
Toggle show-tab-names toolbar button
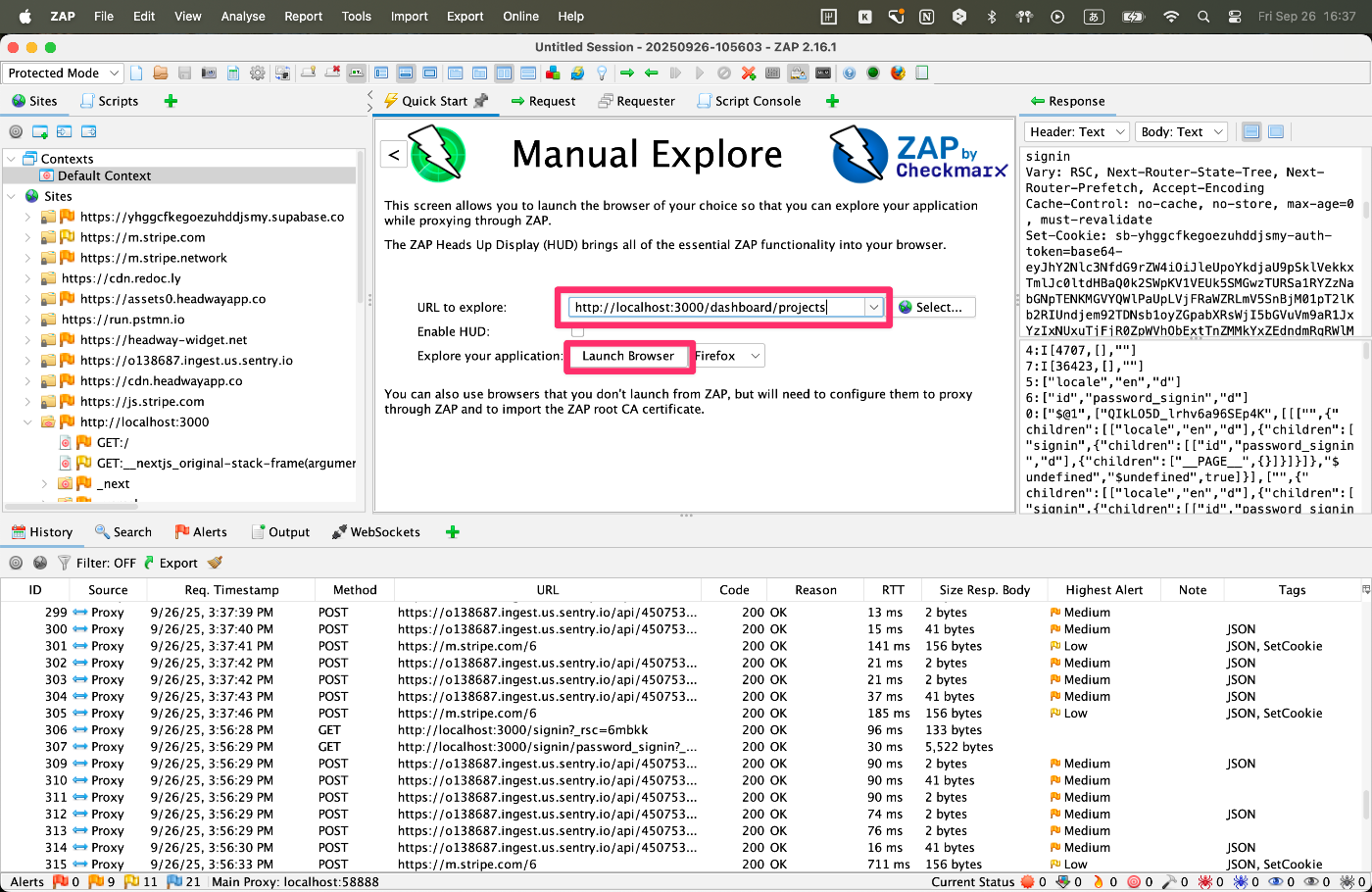[x=356, y=73]
